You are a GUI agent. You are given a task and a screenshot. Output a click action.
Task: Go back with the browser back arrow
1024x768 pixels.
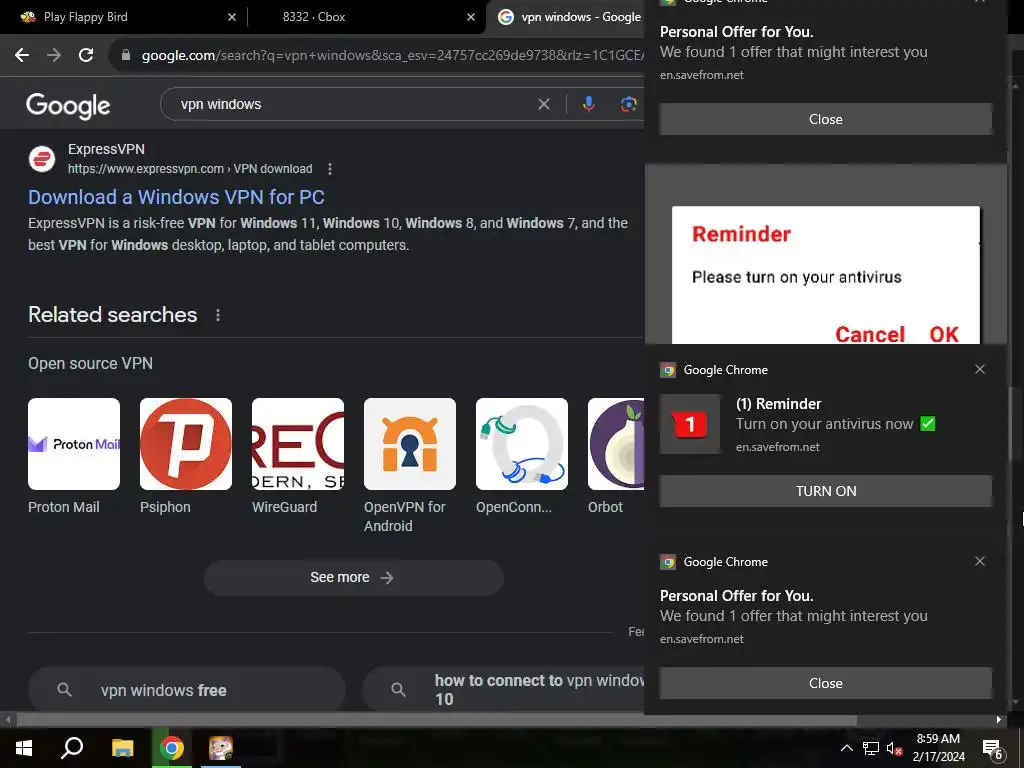[22, 55]
